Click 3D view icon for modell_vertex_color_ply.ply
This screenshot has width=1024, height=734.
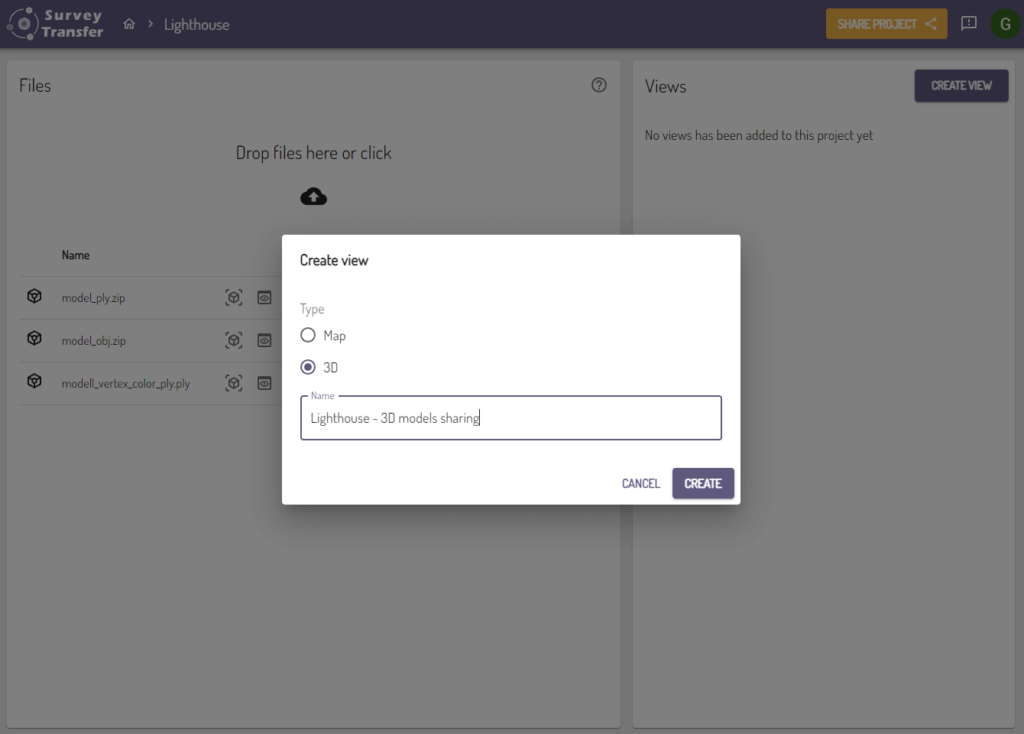[x=233, y=383]
